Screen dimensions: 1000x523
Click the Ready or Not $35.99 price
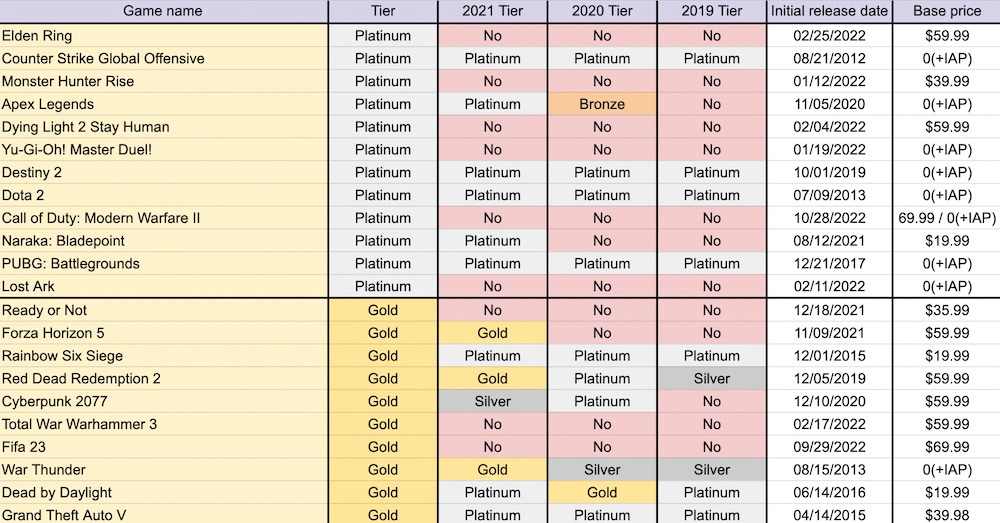pyautogui.click(x=946, y=310)
